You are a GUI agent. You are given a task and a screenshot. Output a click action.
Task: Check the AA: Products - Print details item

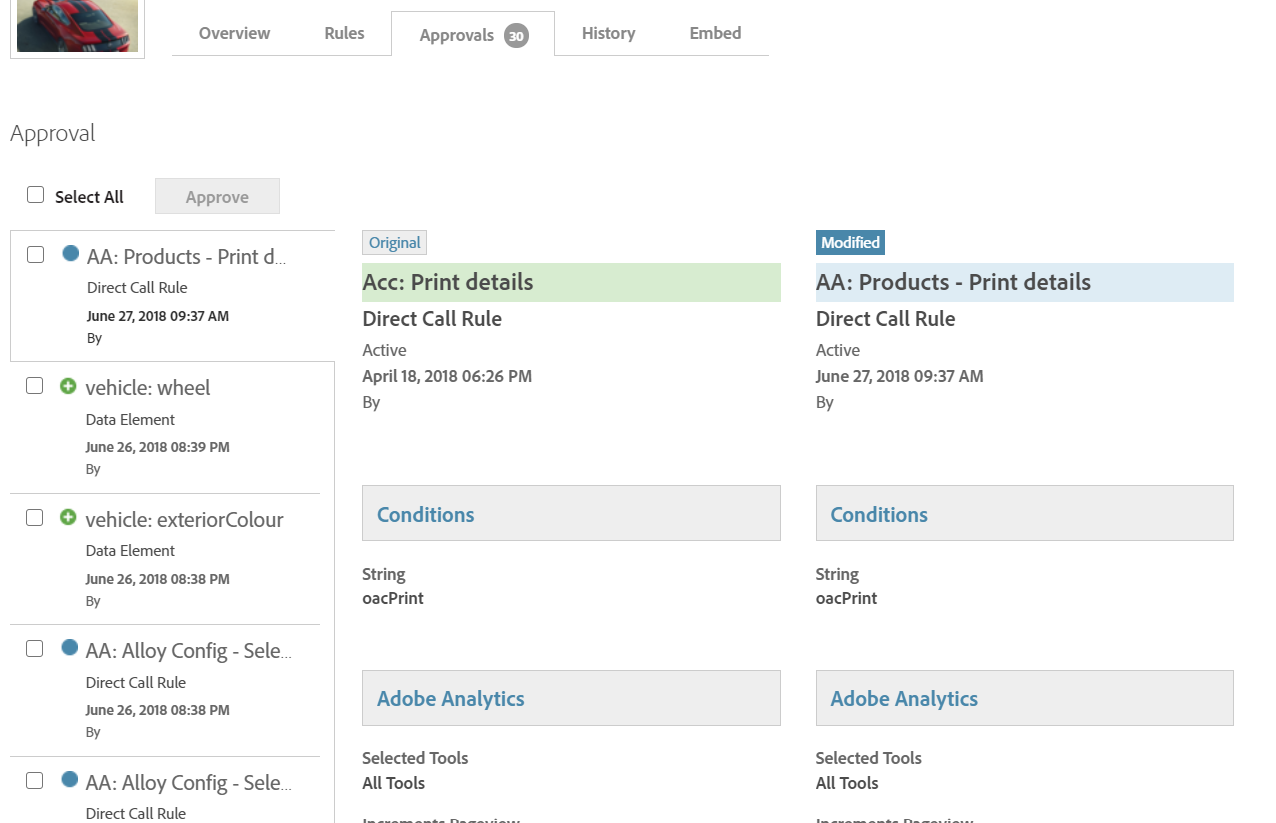point(35,254)
